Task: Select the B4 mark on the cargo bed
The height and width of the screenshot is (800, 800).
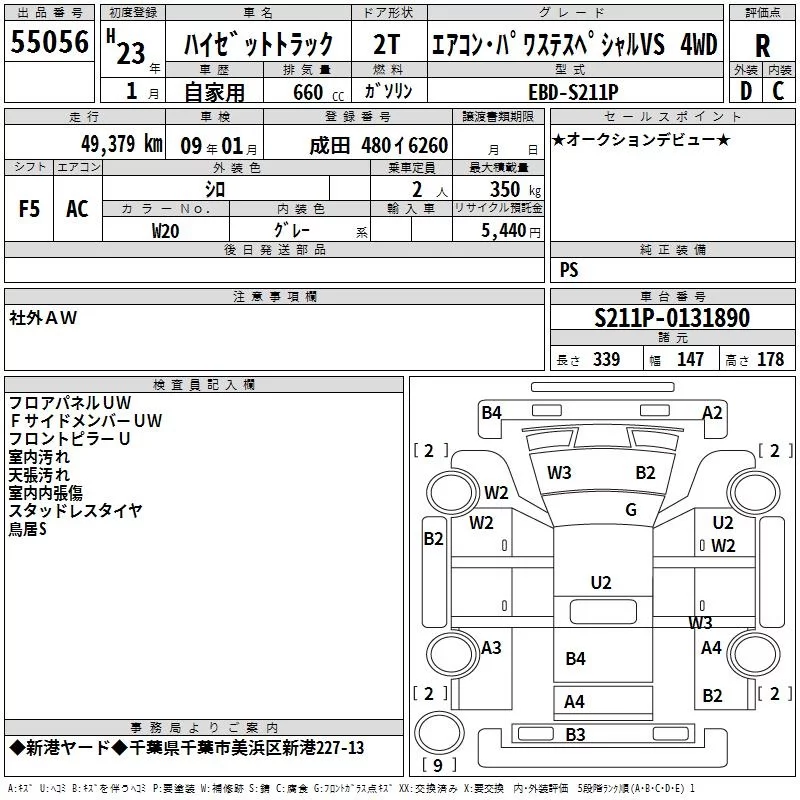Action: click(576, 658)
